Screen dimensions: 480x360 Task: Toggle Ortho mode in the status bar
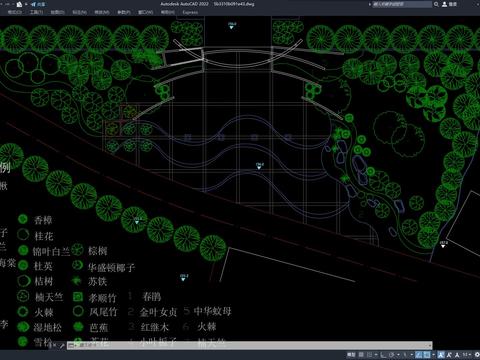(x=383, y=355)
